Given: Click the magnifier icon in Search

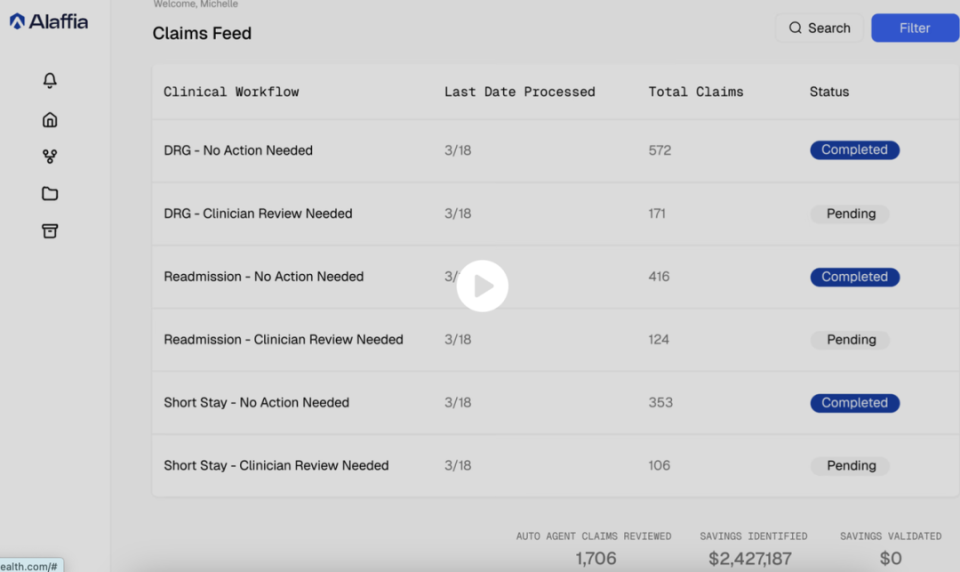Looking at the screenshot, I should tap(795, 28).
